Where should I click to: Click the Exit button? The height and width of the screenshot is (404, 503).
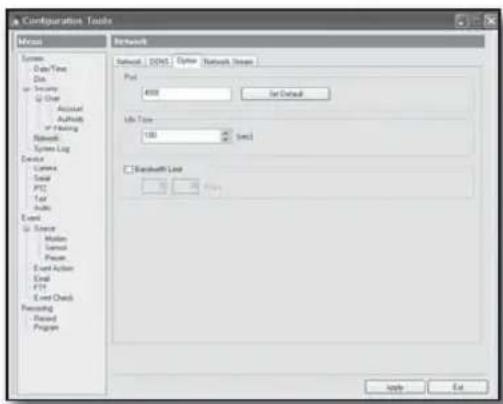pos(458,387)
